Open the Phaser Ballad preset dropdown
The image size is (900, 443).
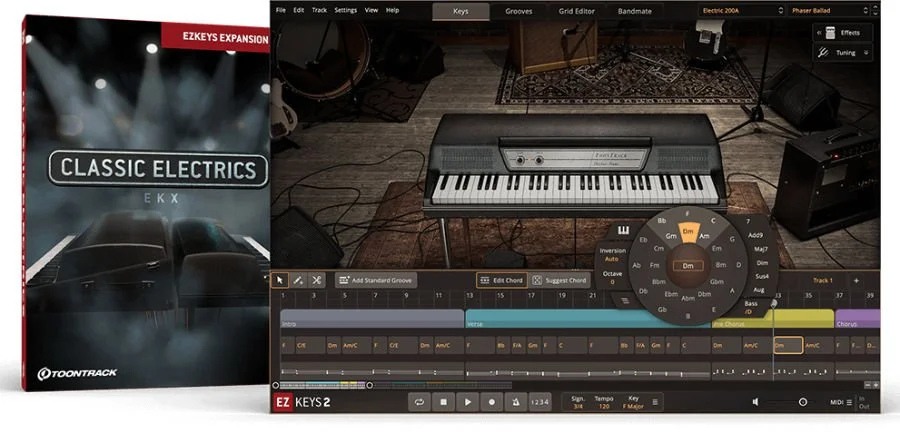830,10
